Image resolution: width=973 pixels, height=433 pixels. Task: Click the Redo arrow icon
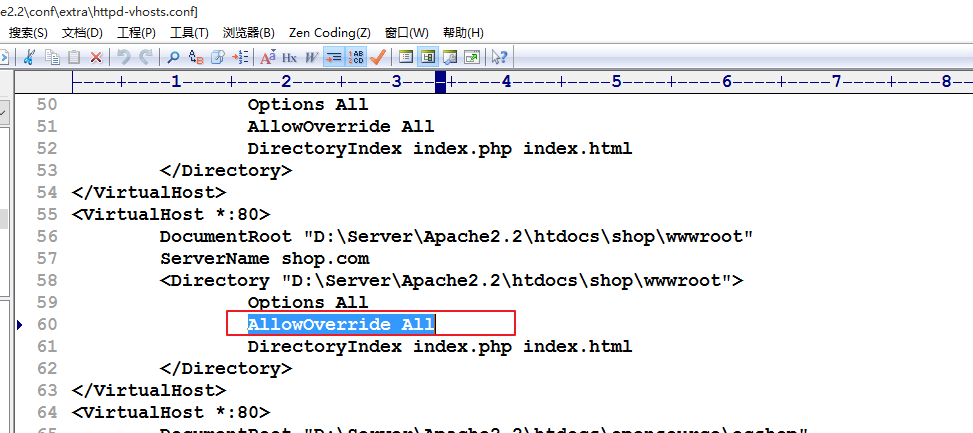146,57
